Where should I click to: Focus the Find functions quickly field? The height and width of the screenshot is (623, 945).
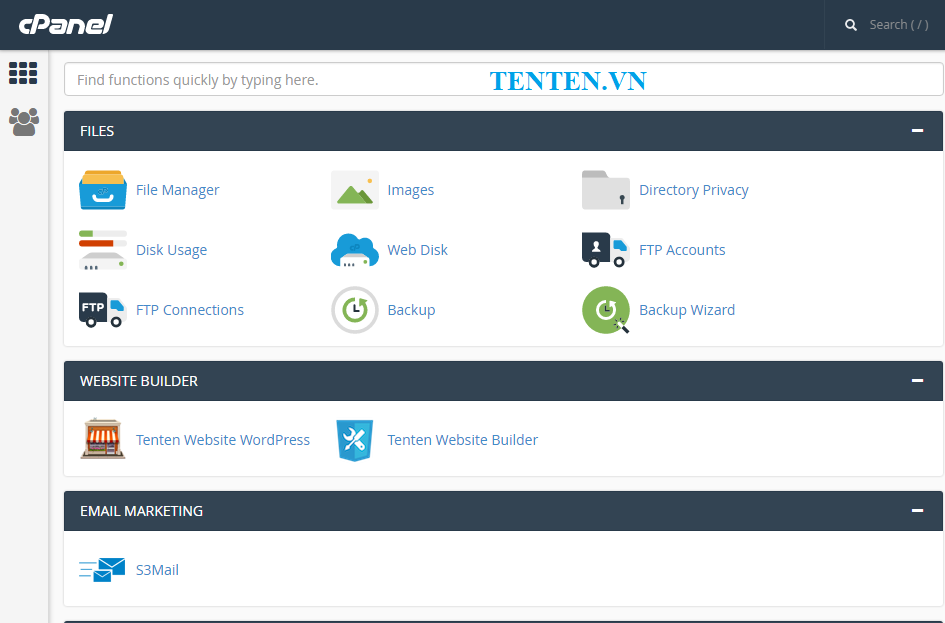[503, 79]
